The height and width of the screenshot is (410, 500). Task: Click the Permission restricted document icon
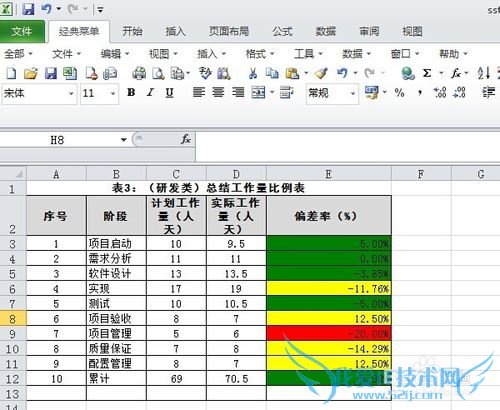91,73
